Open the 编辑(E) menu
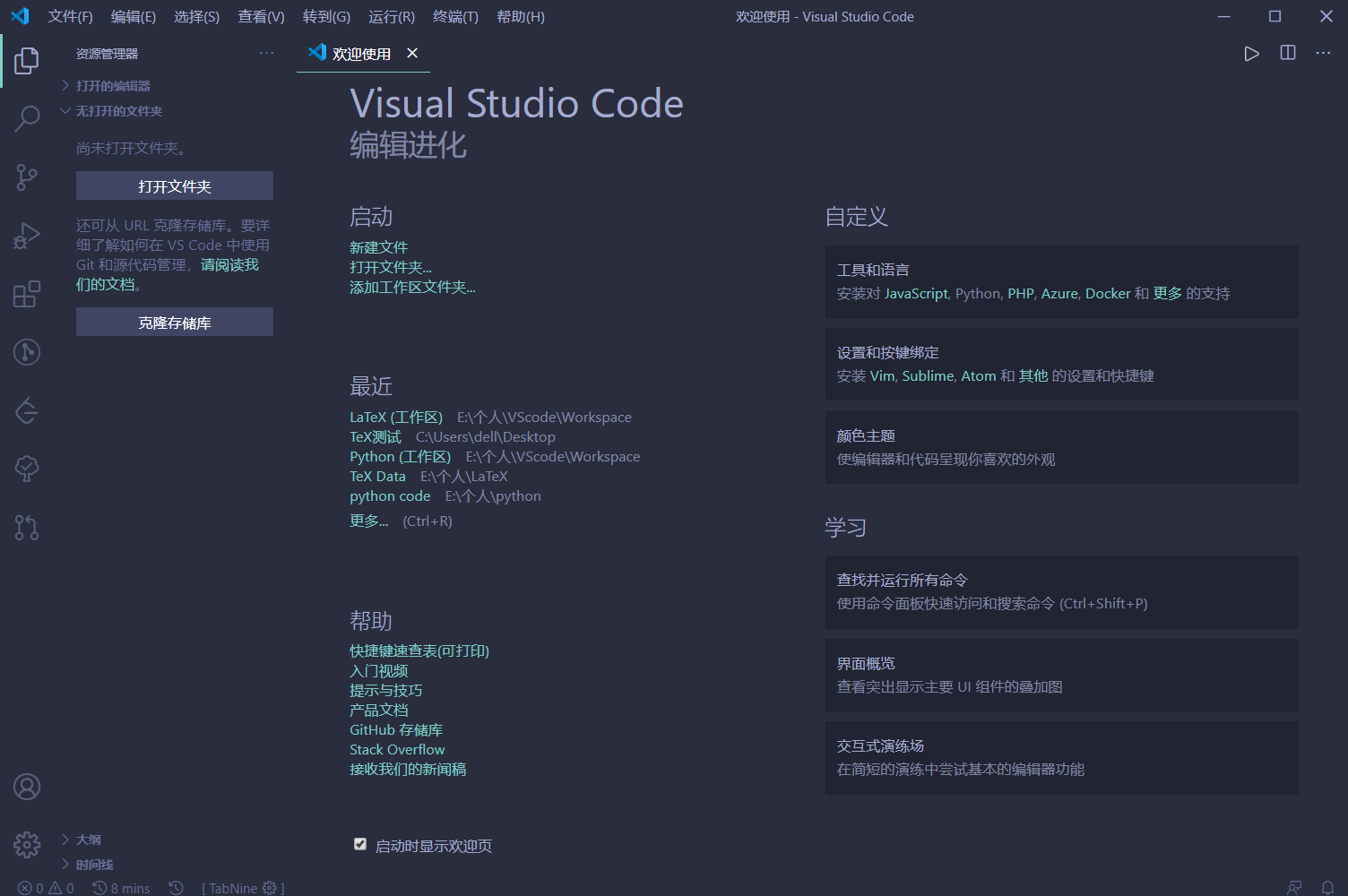The image size is (1348, 896). point(134,16)
